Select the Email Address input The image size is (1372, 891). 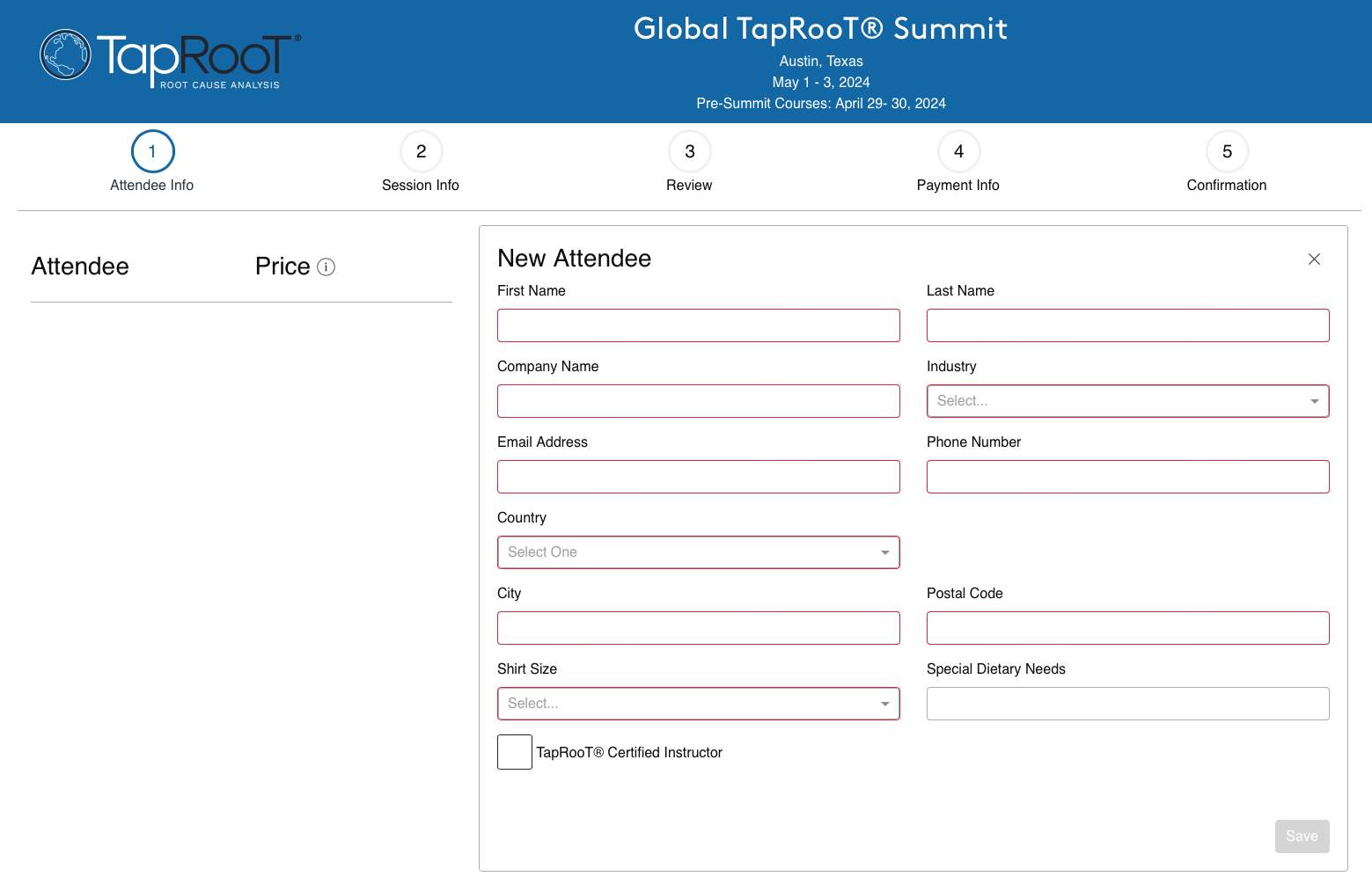click(x=698, y=477)
